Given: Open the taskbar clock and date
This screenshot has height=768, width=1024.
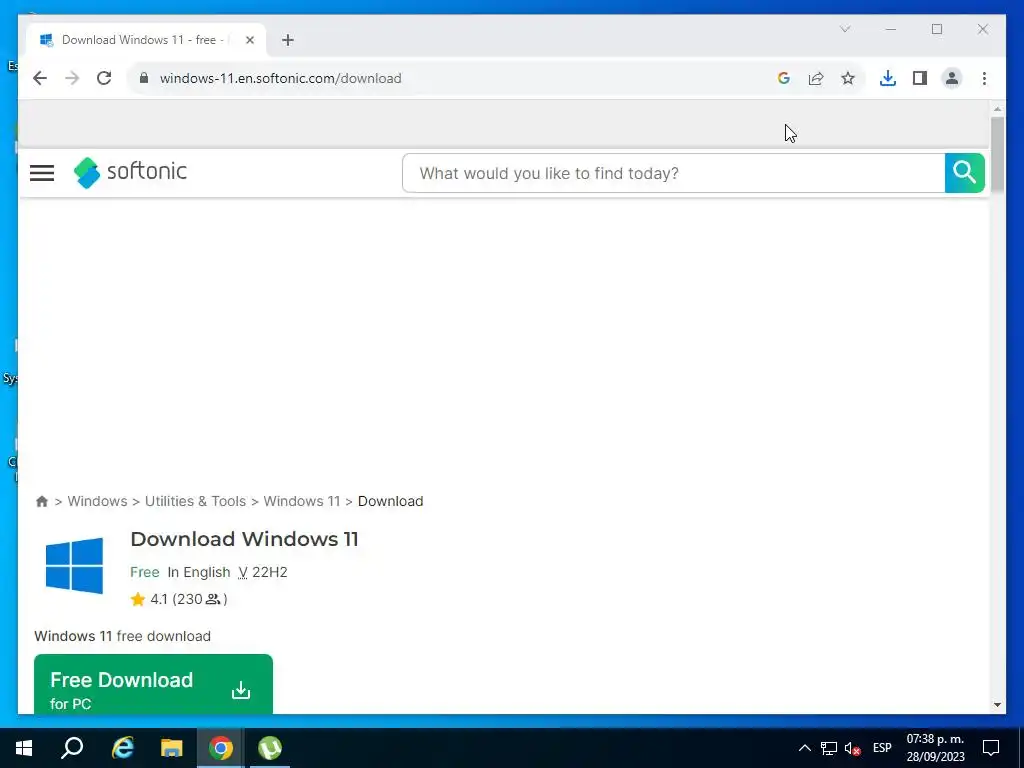Looking at the screenshot, I should [x=935, y=748].
